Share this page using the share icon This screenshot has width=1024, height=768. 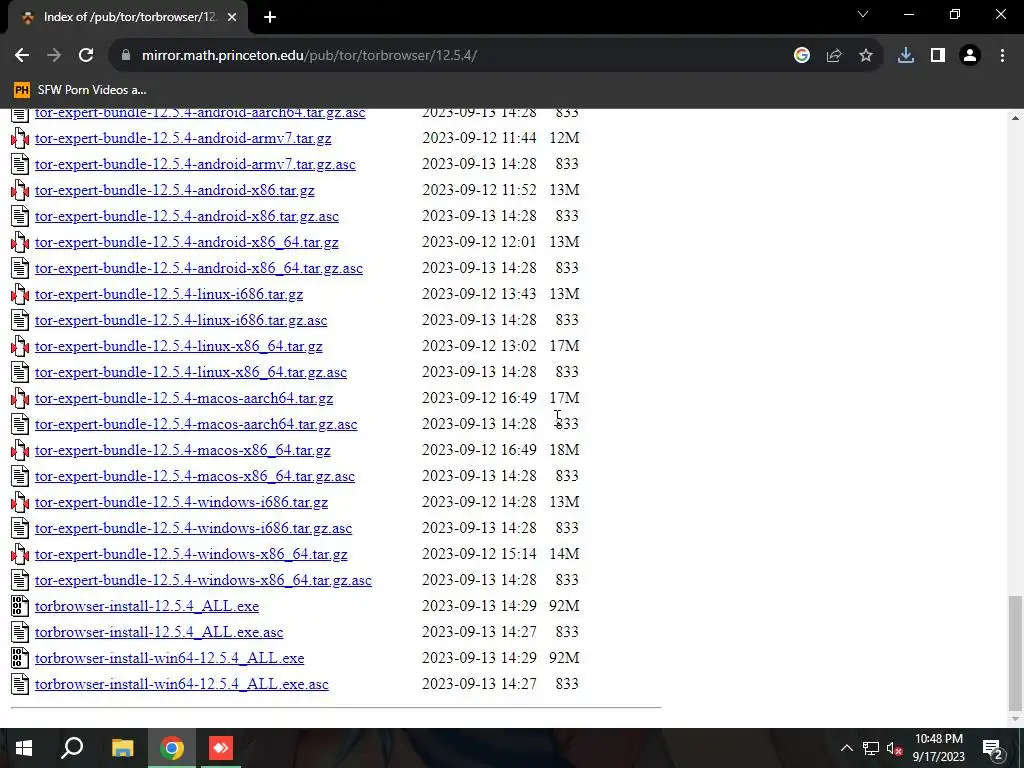click(834, 56)
